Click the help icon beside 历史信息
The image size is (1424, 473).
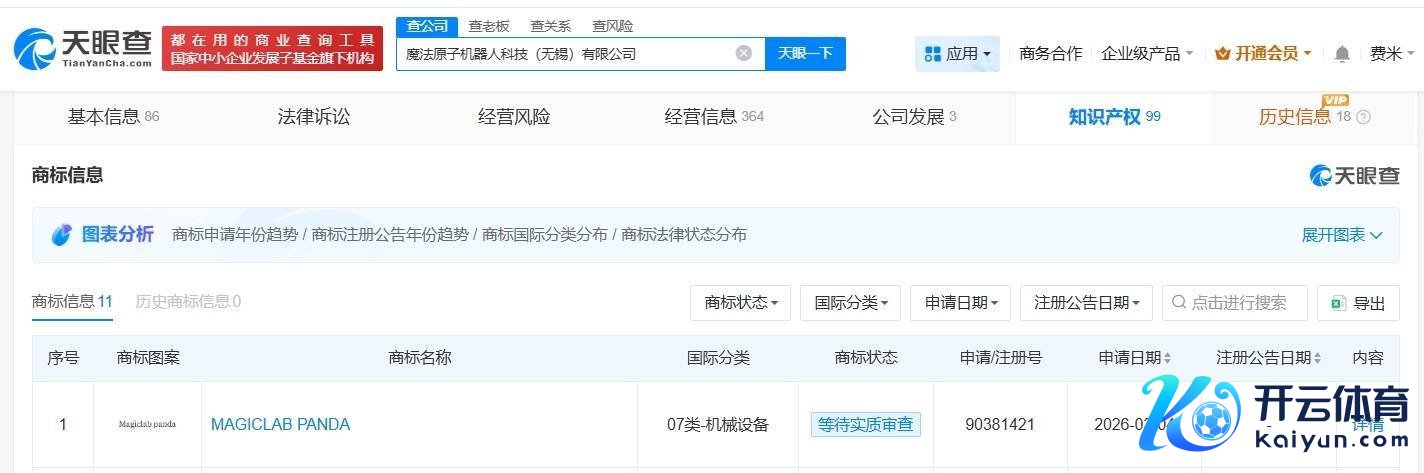1363,117
